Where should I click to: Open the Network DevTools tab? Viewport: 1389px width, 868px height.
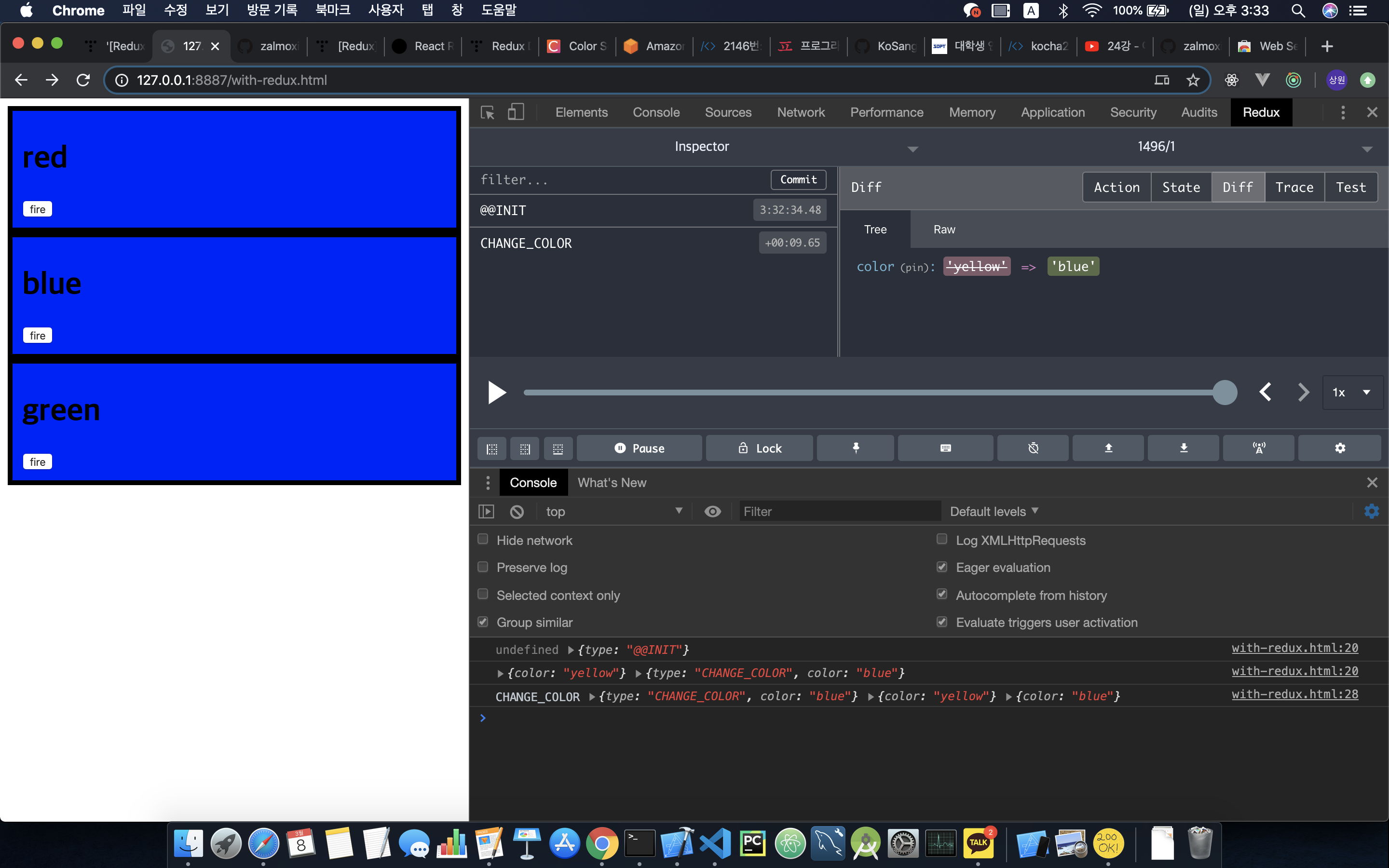[801, 112]
